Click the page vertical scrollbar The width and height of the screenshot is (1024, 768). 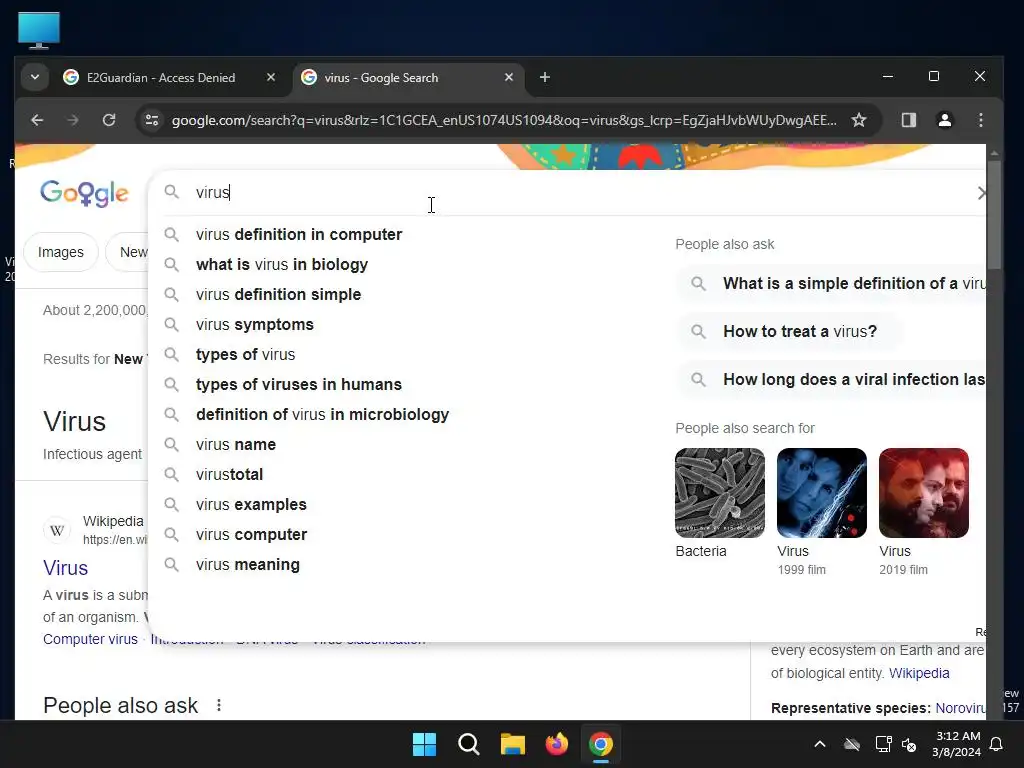(x=994, y=215)
